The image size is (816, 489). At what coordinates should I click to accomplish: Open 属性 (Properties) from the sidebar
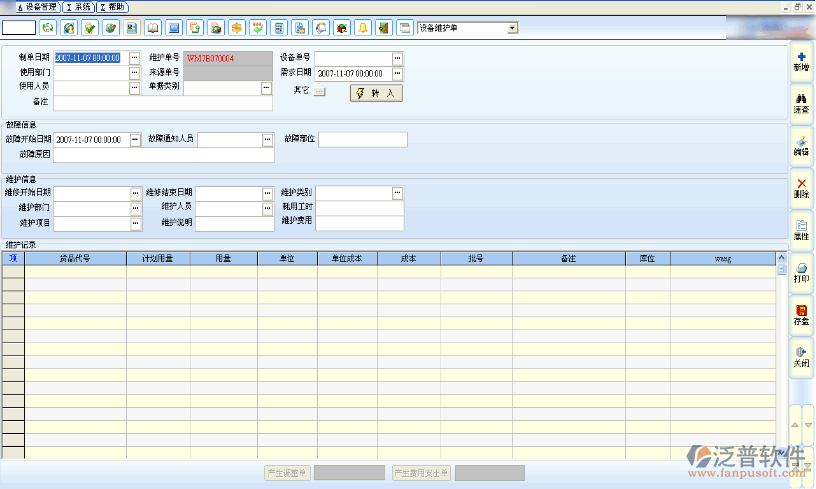[x=801, y=229]
